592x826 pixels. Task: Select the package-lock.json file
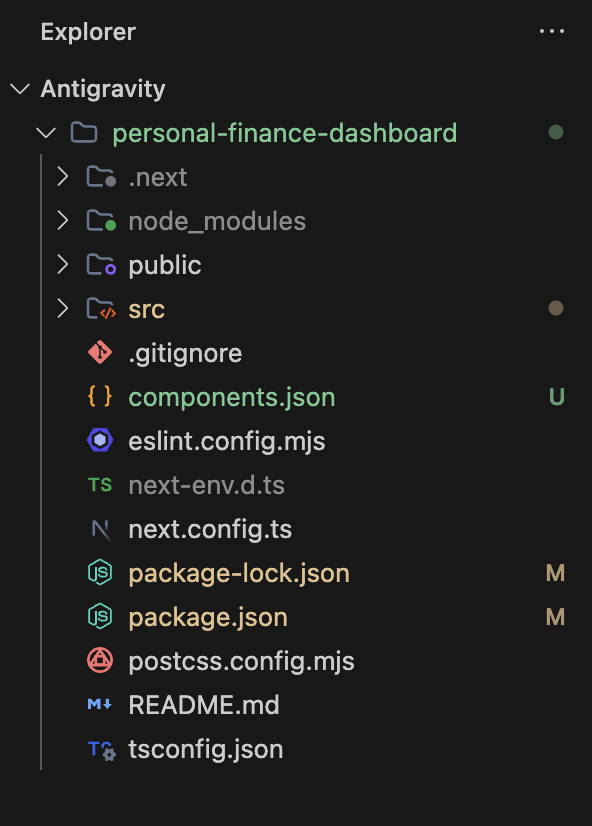point(240,572)
